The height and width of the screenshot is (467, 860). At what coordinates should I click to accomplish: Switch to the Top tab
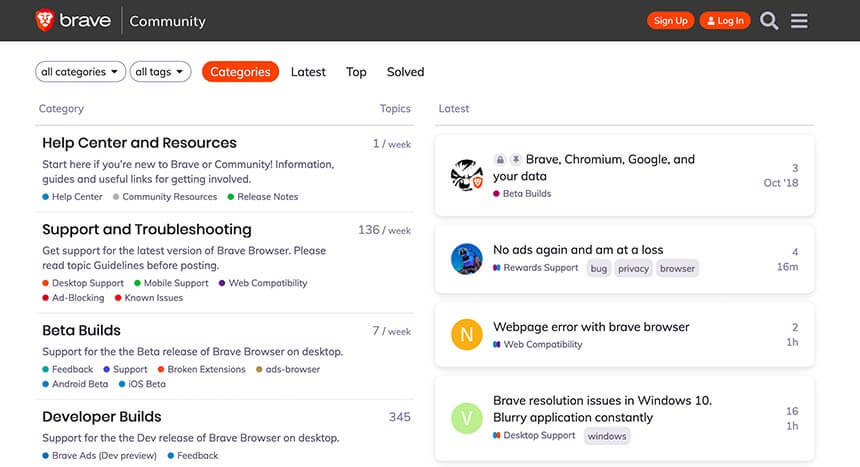[356, 72]
